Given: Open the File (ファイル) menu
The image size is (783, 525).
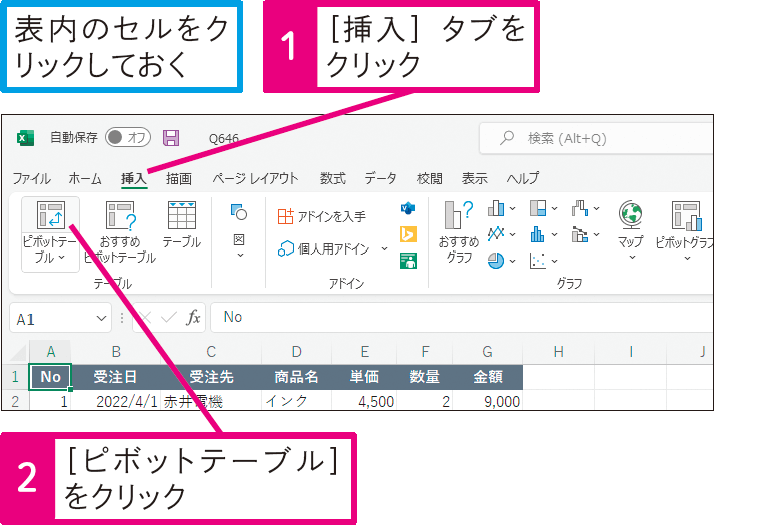Looking at the screenshot, I should click(x=32, y=178).
